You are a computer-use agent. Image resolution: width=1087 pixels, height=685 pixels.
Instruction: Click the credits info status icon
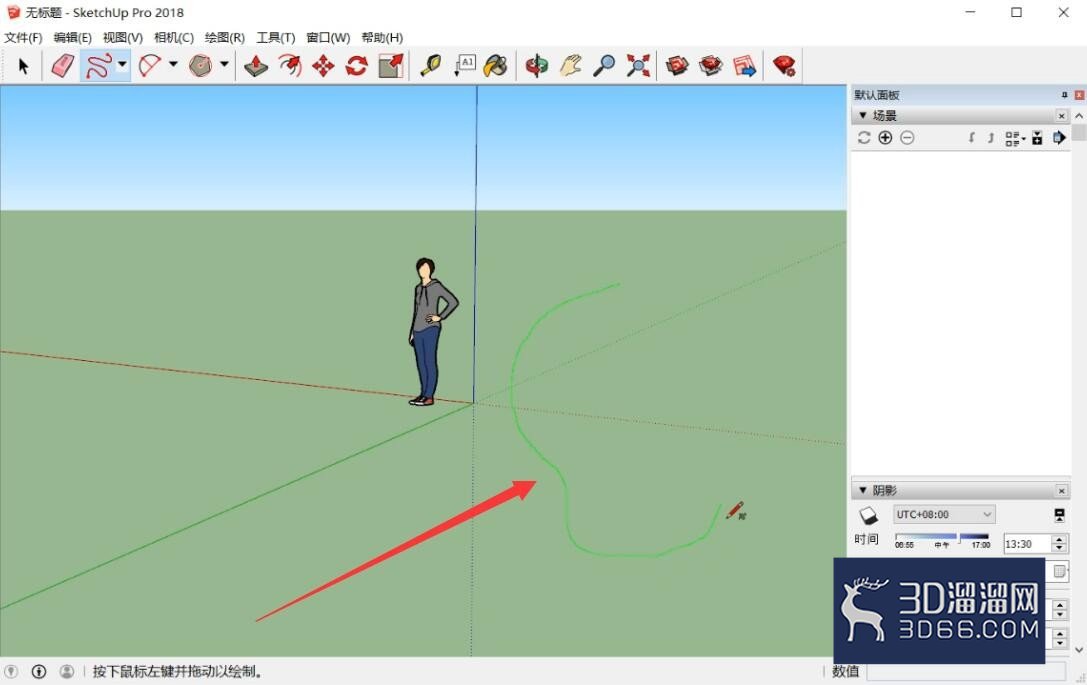[x=39, y=671]
